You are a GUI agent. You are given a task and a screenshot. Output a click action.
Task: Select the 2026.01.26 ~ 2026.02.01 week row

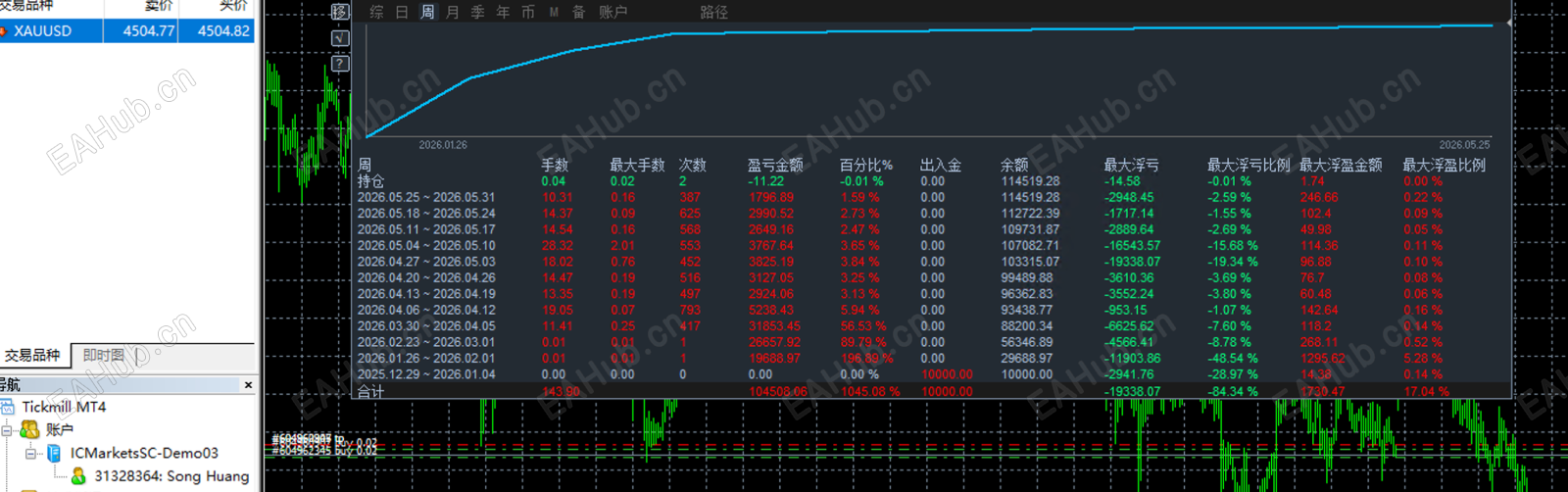coord(931,358)
